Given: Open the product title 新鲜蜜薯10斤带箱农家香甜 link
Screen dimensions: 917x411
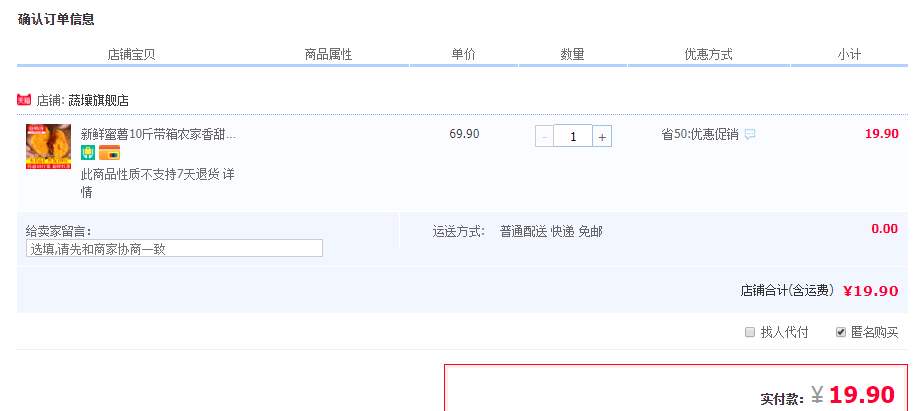Looking at the screenshot, I should coord(158,134).
